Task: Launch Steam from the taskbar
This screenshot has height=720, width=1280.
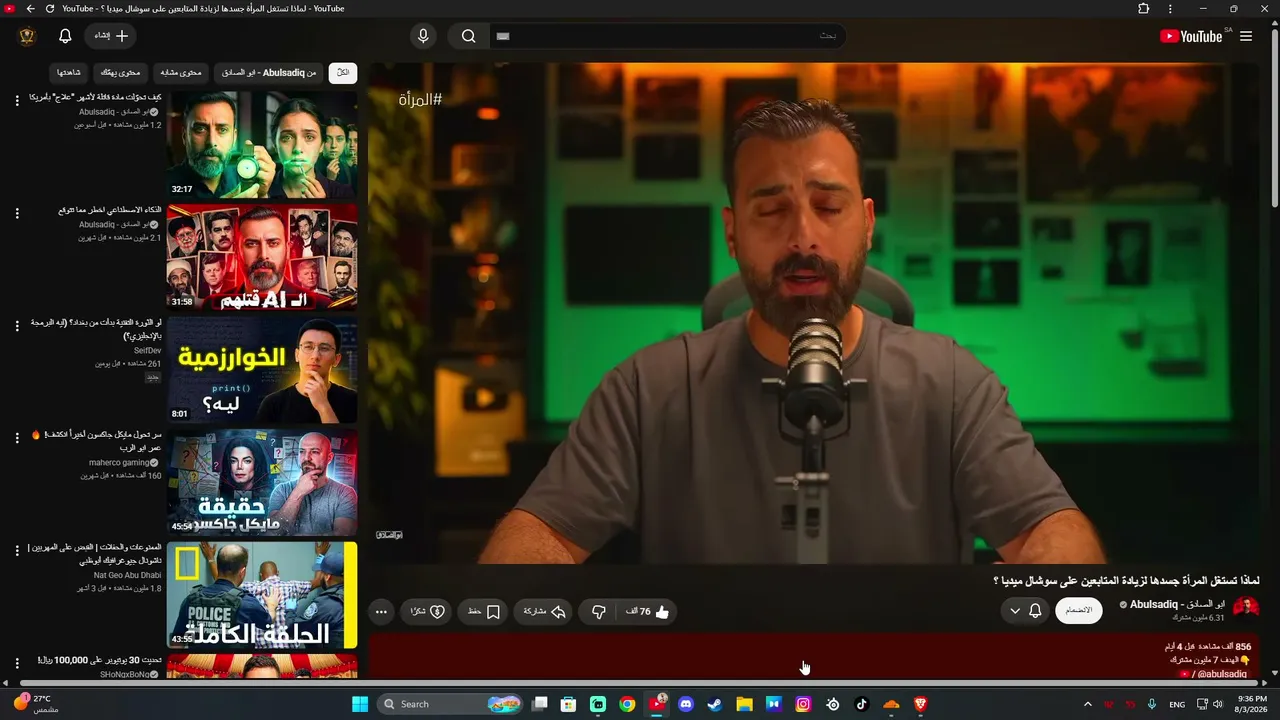Action: [715, 704]
